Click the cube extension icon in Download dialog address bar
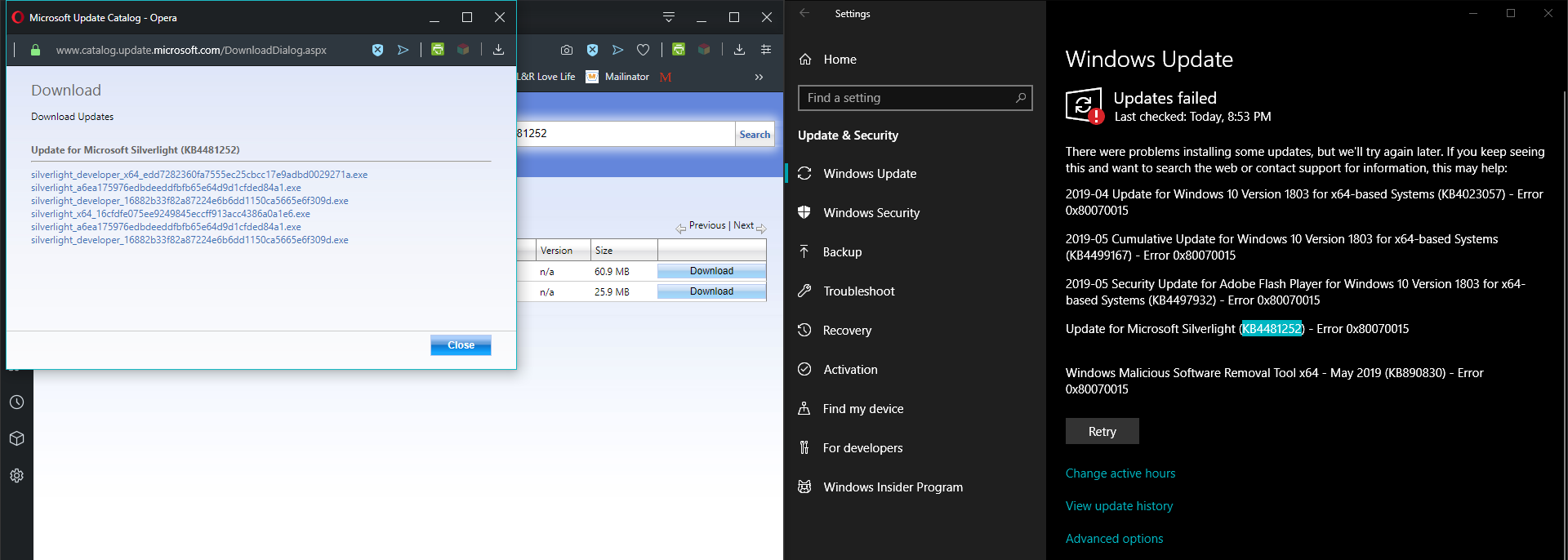Screen dimensions: 1568x560 point(463,50)
